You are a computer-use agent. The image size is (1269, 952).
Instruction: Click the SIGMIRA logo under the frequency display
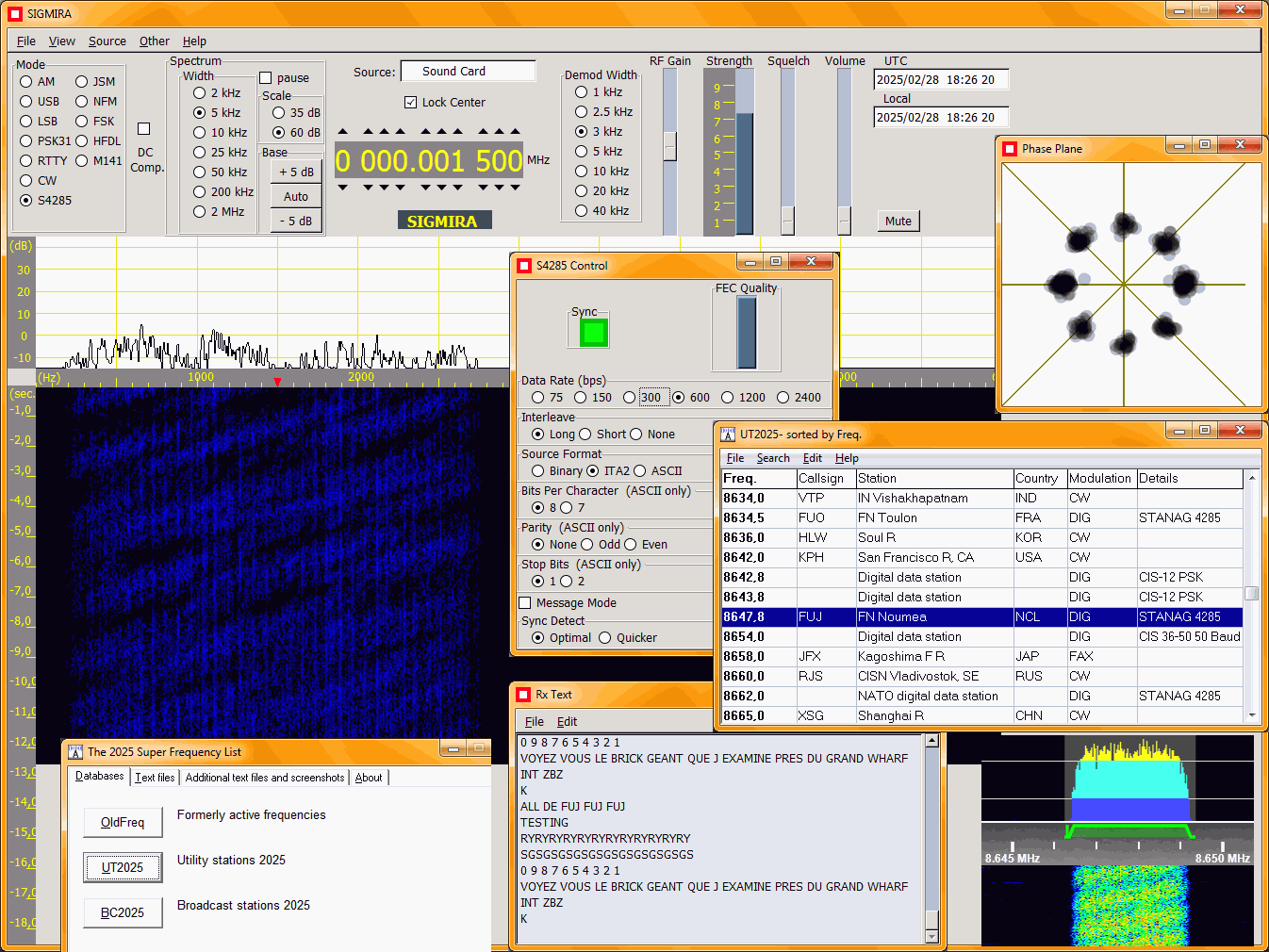pos(443,222)
